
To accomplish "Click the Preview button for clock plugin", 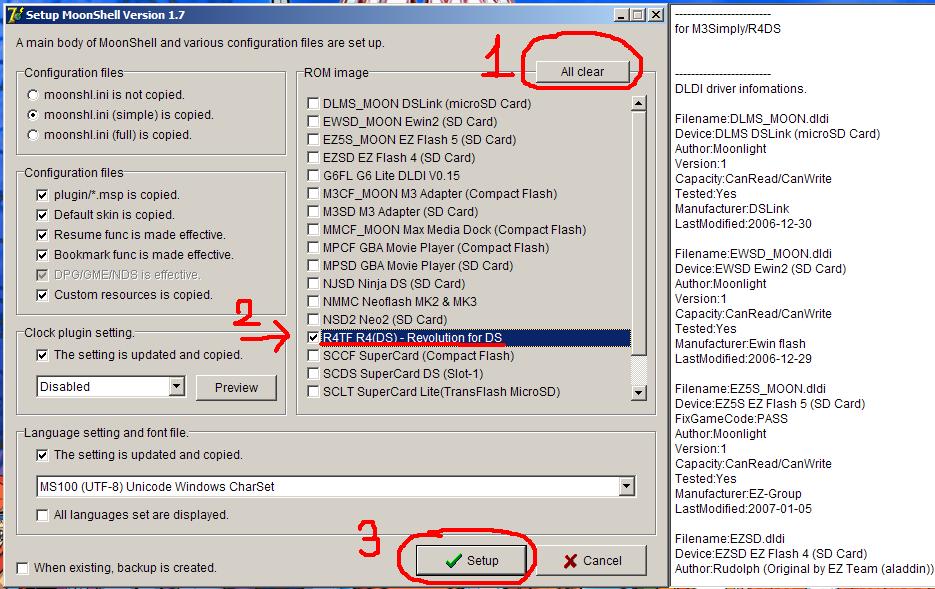I will click(236, 388).
